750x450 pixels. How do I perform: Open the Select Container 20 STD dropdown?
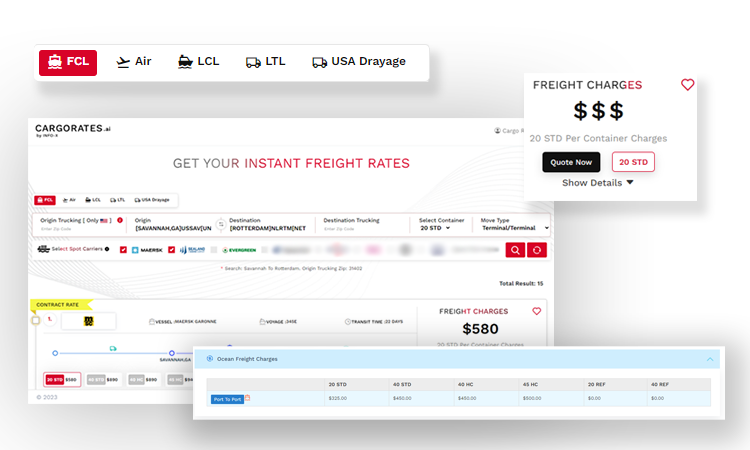coord(435,229)
